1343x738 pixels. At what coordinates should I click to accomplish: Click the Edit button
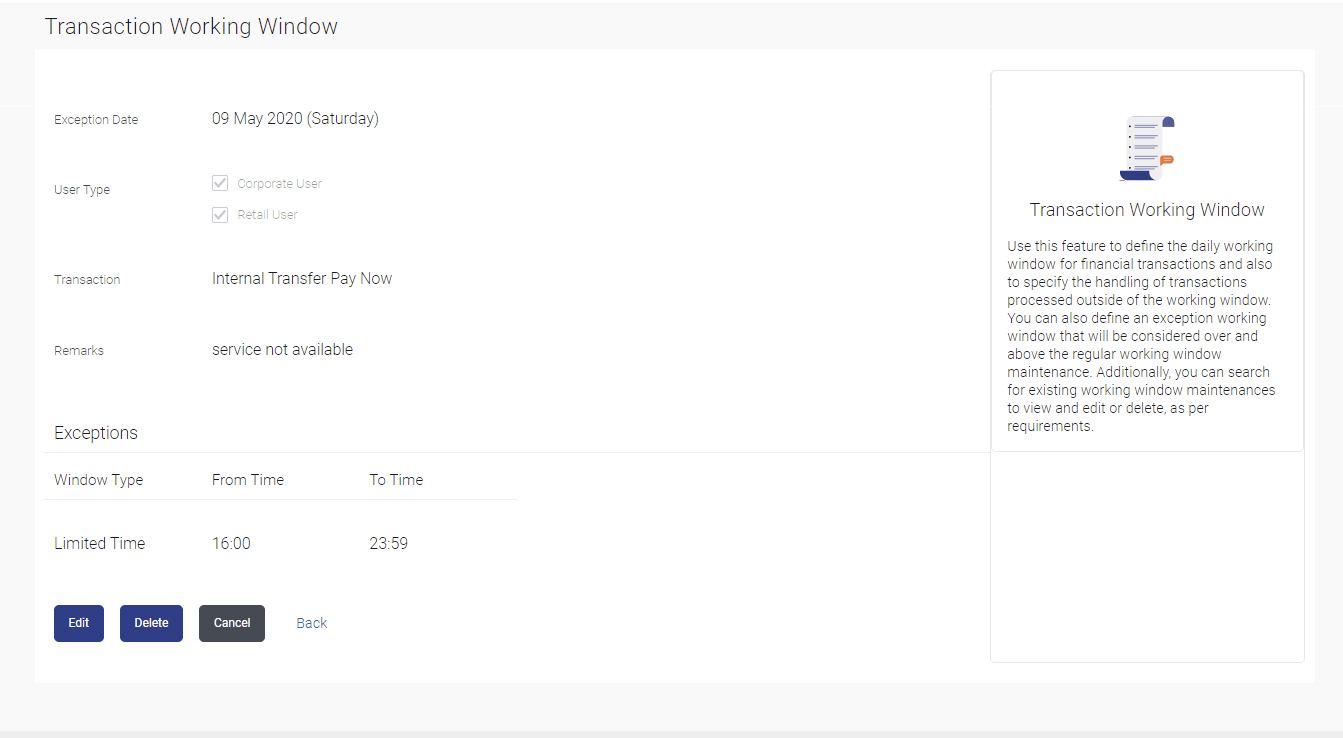pyautogui.click(x=78, y=622)
